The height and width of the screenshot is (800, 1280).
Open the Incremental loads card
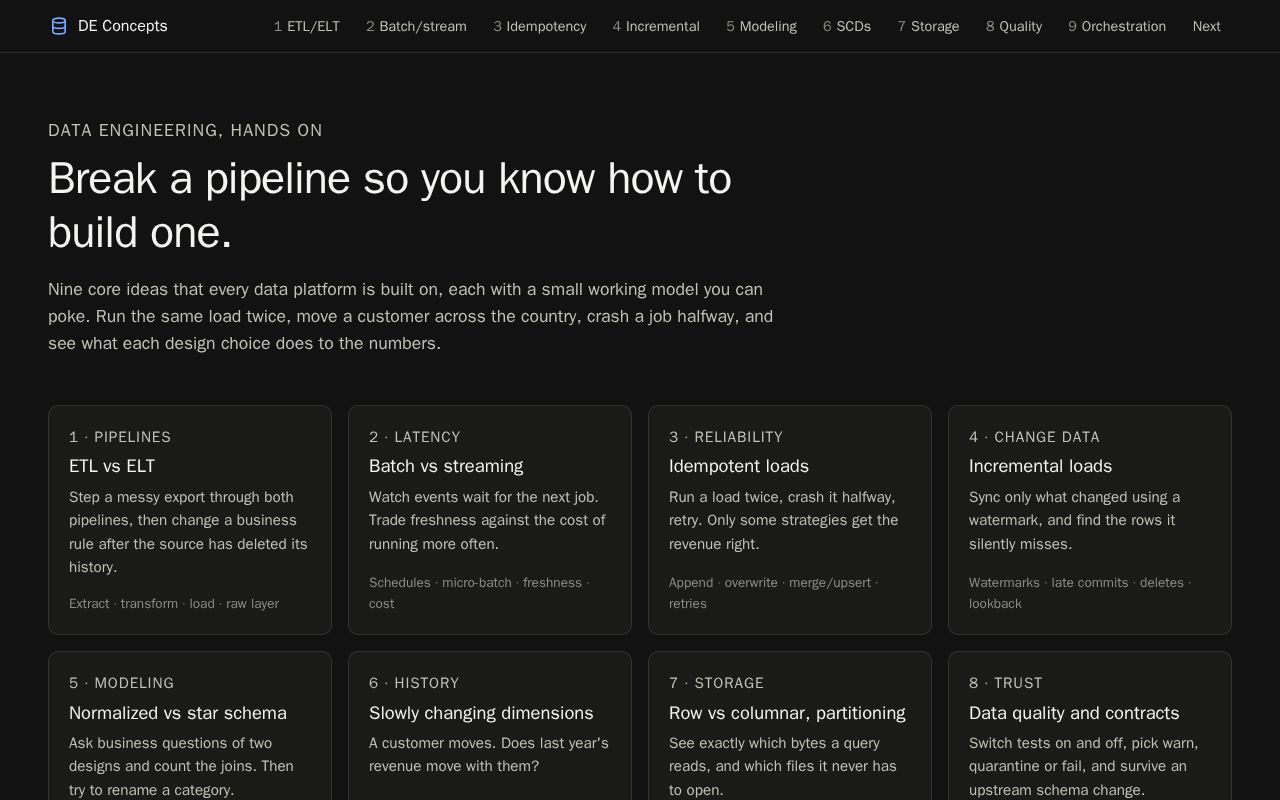pyautogui.click(x=1090, y=520)
